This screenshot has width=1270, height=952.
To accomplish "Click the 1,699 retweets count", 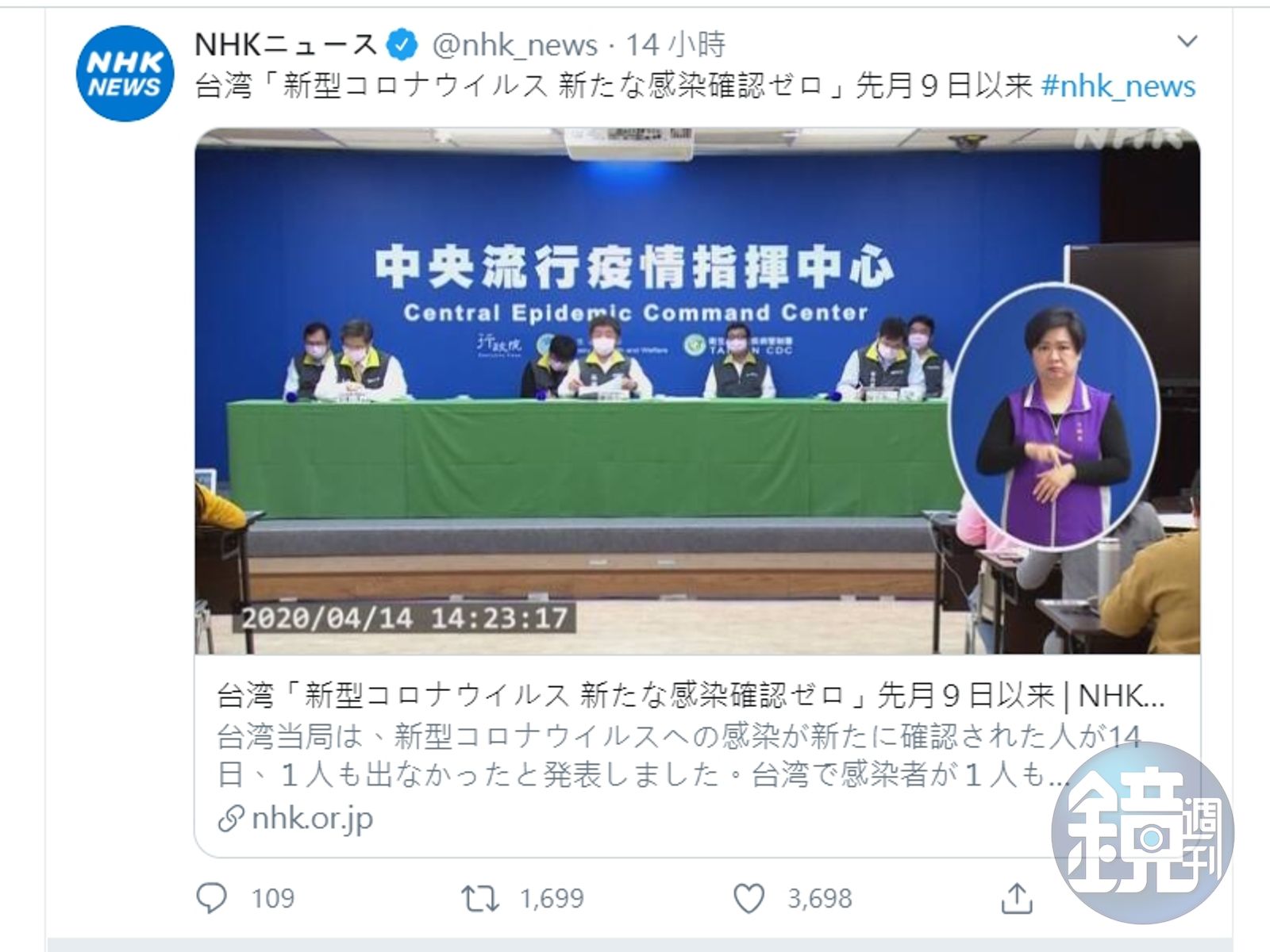I will coord(552,899).
